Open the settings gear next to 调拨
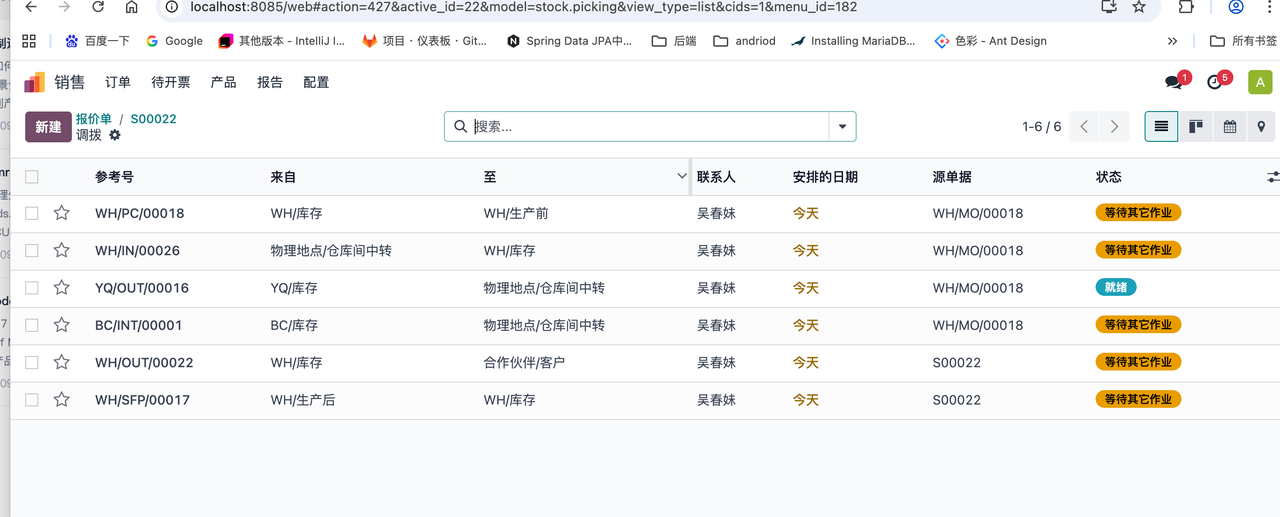Image resolution: width=1280 pixels, height=517 pixels. [x=115, y=135]
